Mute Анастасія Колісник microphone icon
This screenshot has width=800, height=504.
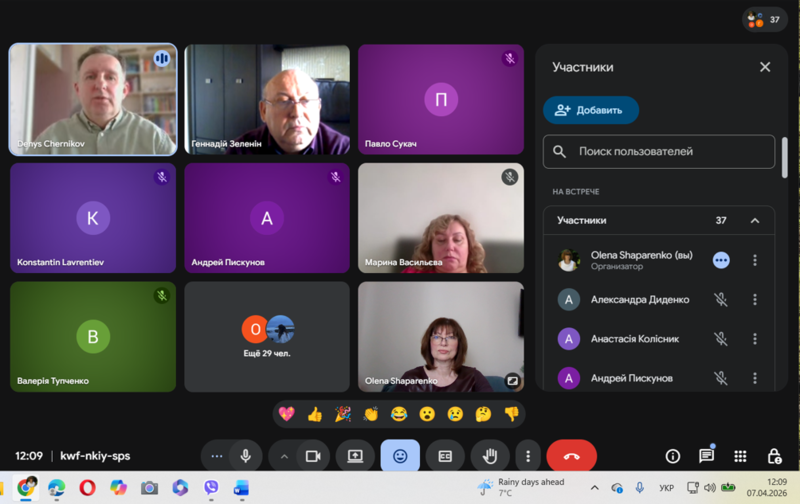(x=720, y=339)
